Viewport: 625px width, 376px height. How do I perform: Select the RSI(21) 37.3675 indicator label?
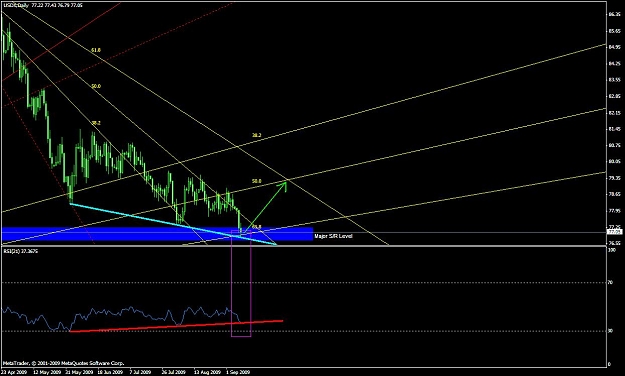(x=21, y=252)
